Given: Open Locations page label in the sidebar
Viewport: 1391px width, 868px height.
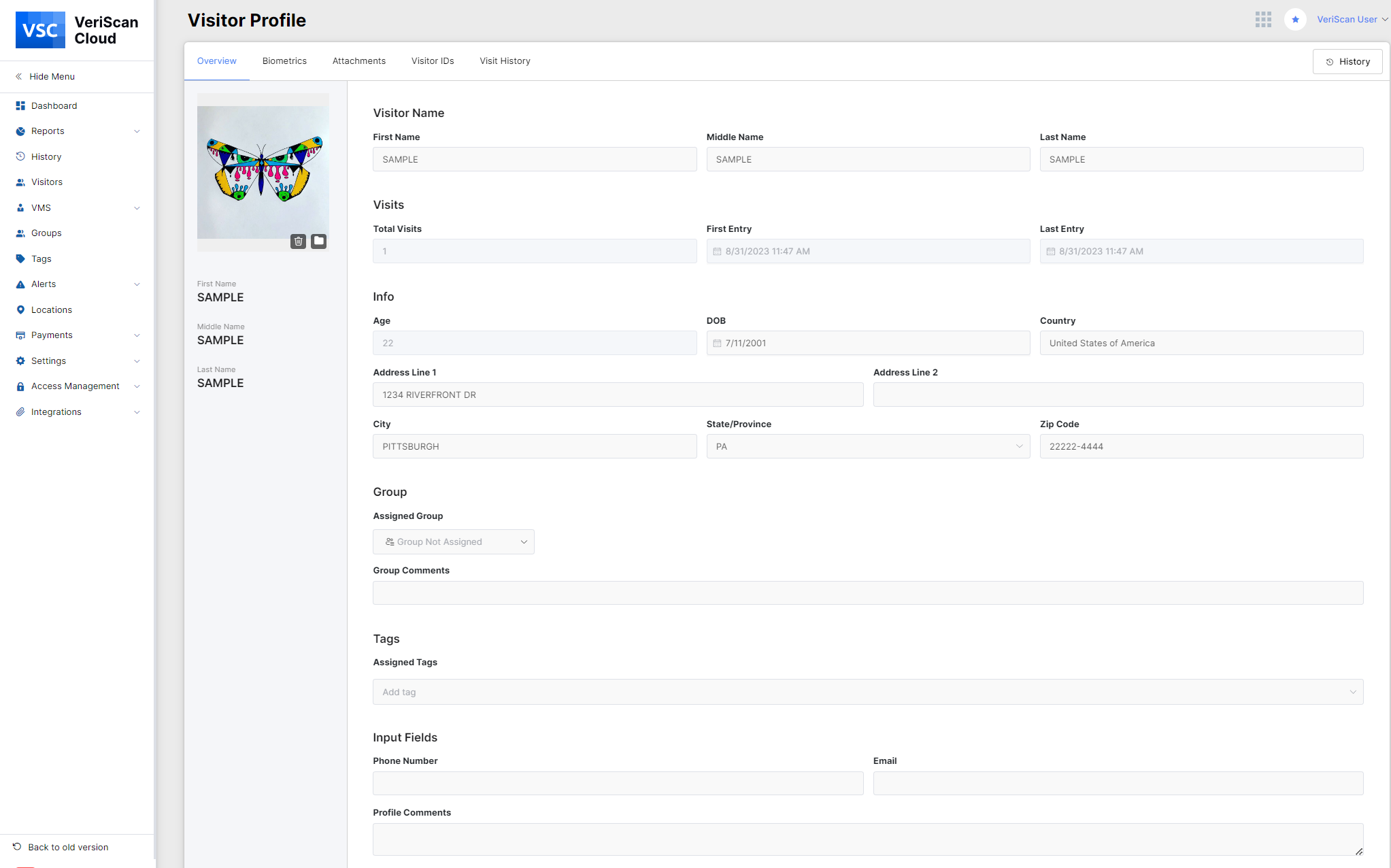Looking at the screenshot, I should click(x=52, y=310).
